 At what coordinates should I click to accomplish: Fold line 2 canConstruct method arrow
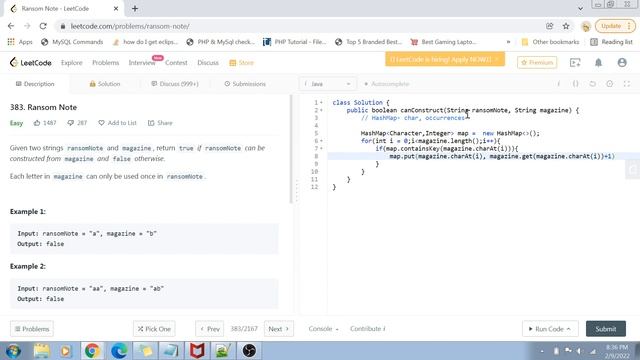point(321,110)
